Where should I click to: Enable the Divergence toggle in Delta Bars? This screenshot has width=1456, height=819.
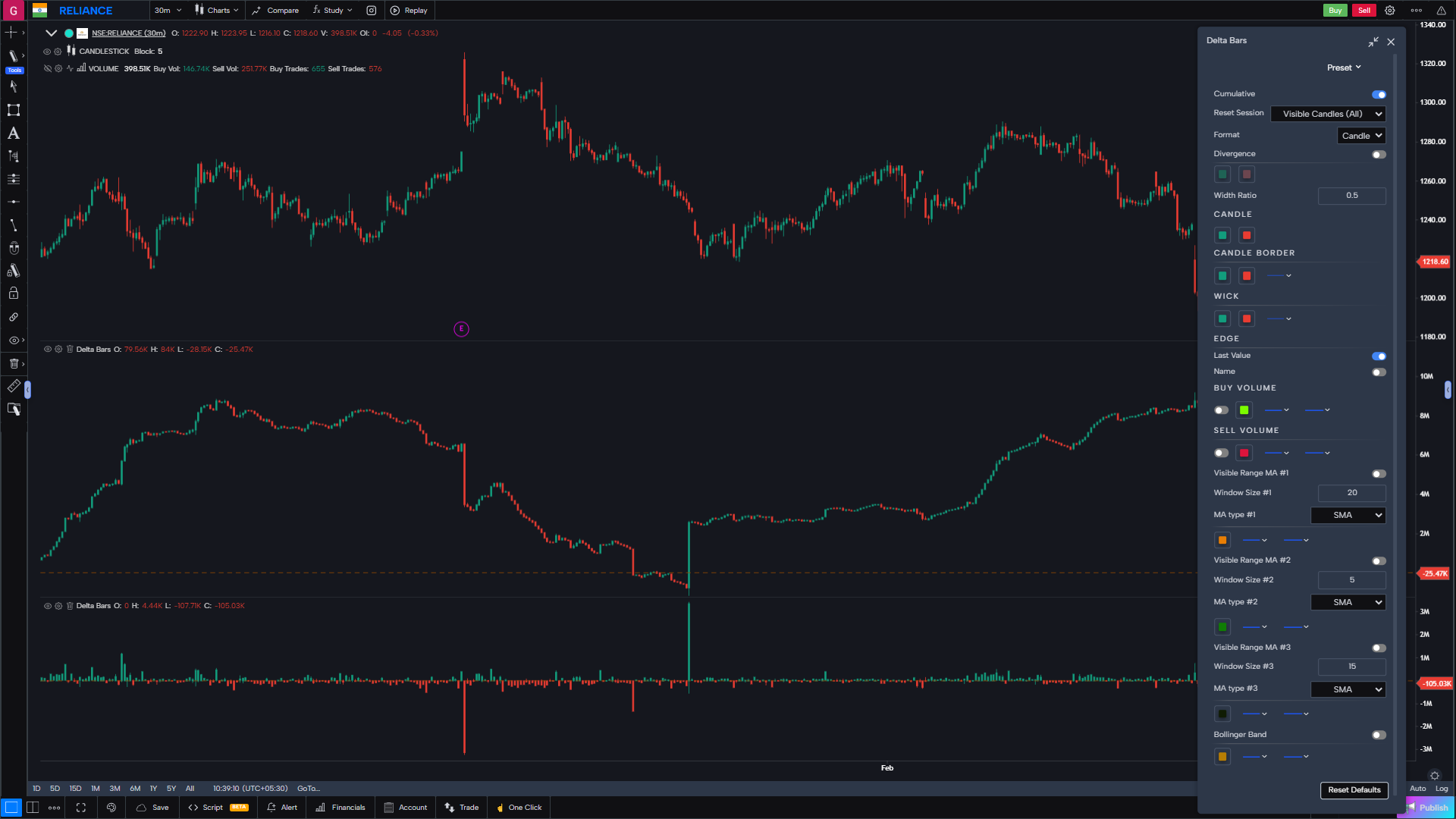click(1379, 154)
